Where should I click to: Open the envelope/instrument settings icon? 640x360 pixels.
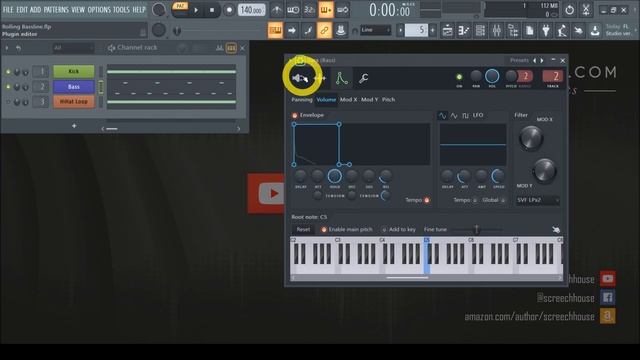click(342, 78)
